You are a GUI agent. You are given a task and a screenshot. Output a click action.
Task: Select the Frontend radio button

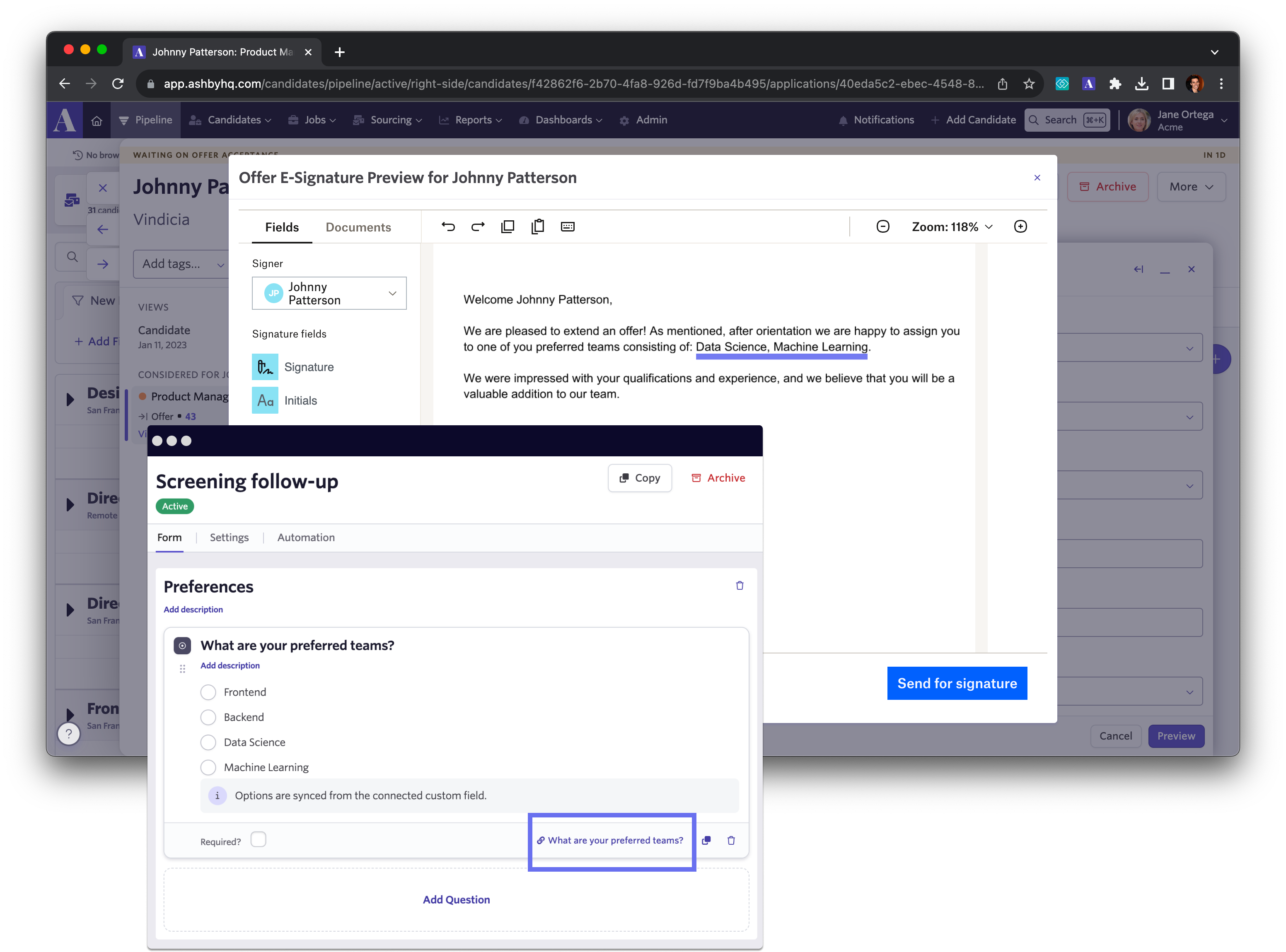[x=207, y=692]
